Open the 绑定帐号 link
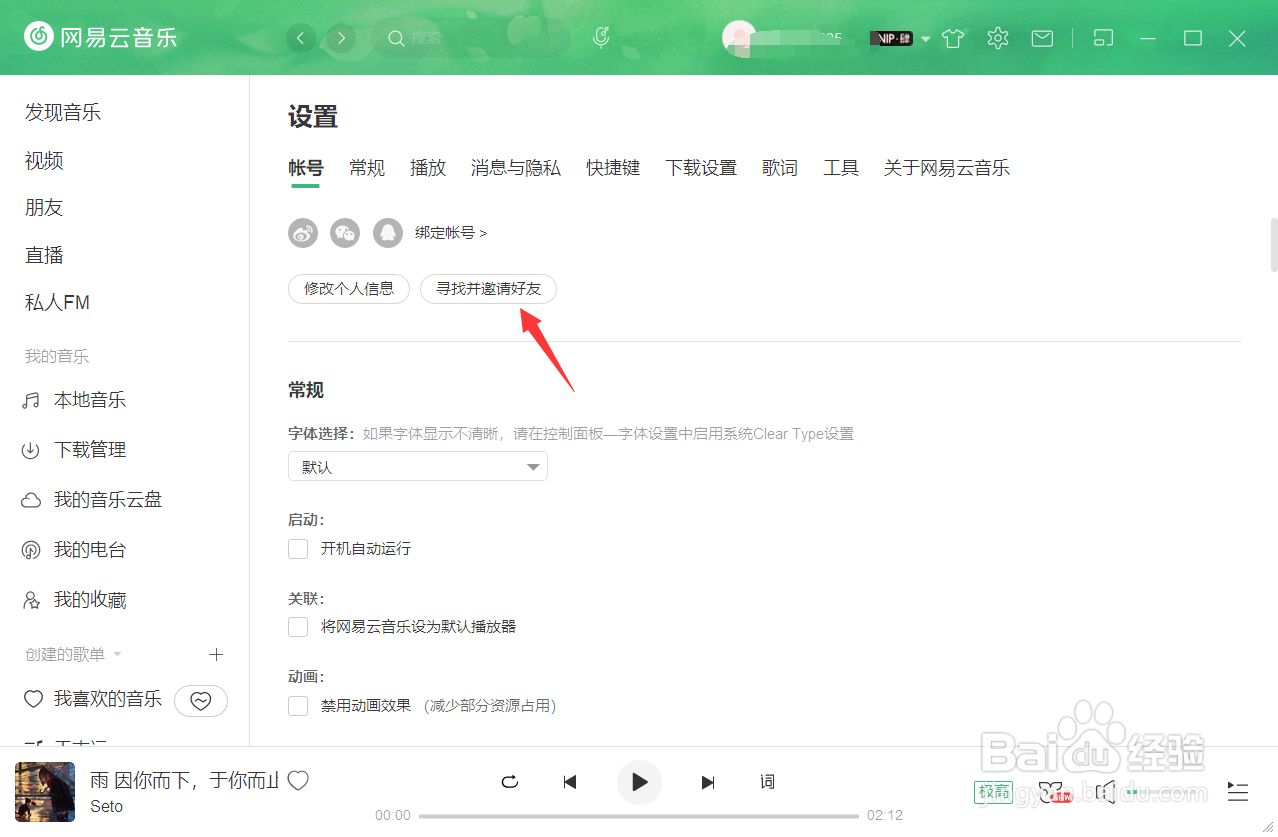The image size is (1278, 837). point(451,233)
